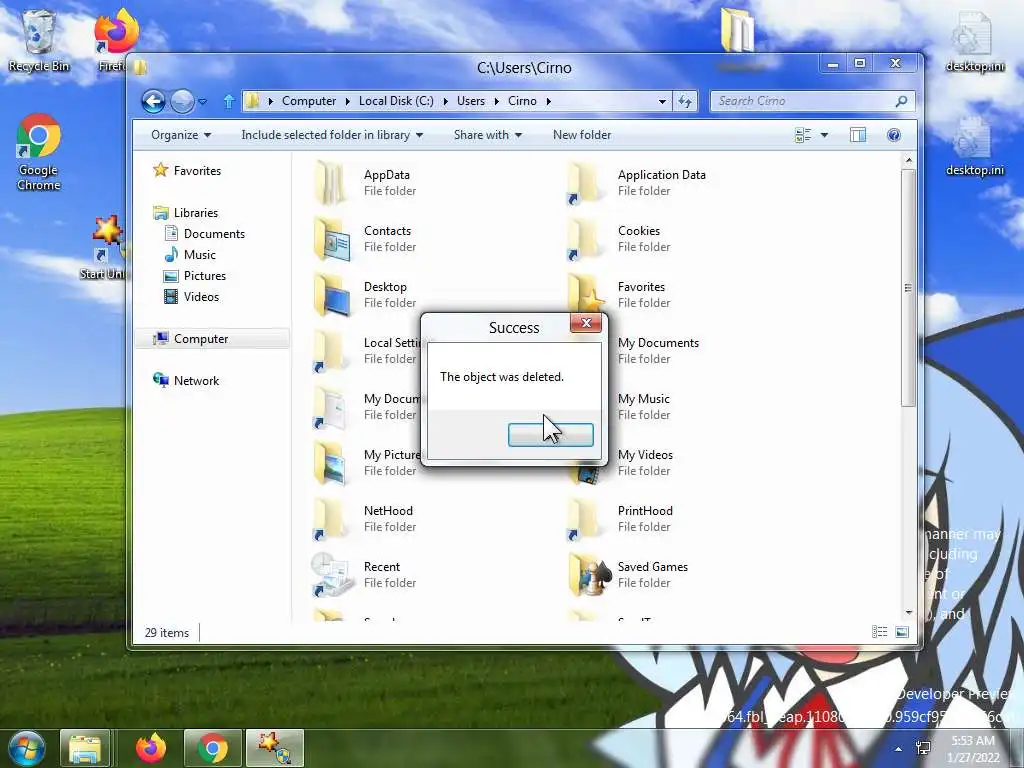Click the star-shield app taskbar button
The height and width of the screenshot is (768, 1024).
(x=274, y=748)
